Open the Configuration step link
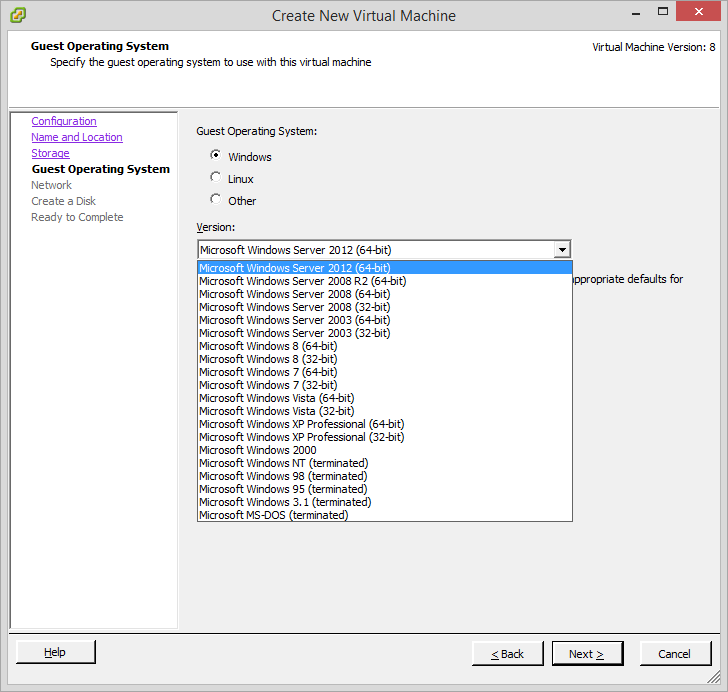 (64, 121)
